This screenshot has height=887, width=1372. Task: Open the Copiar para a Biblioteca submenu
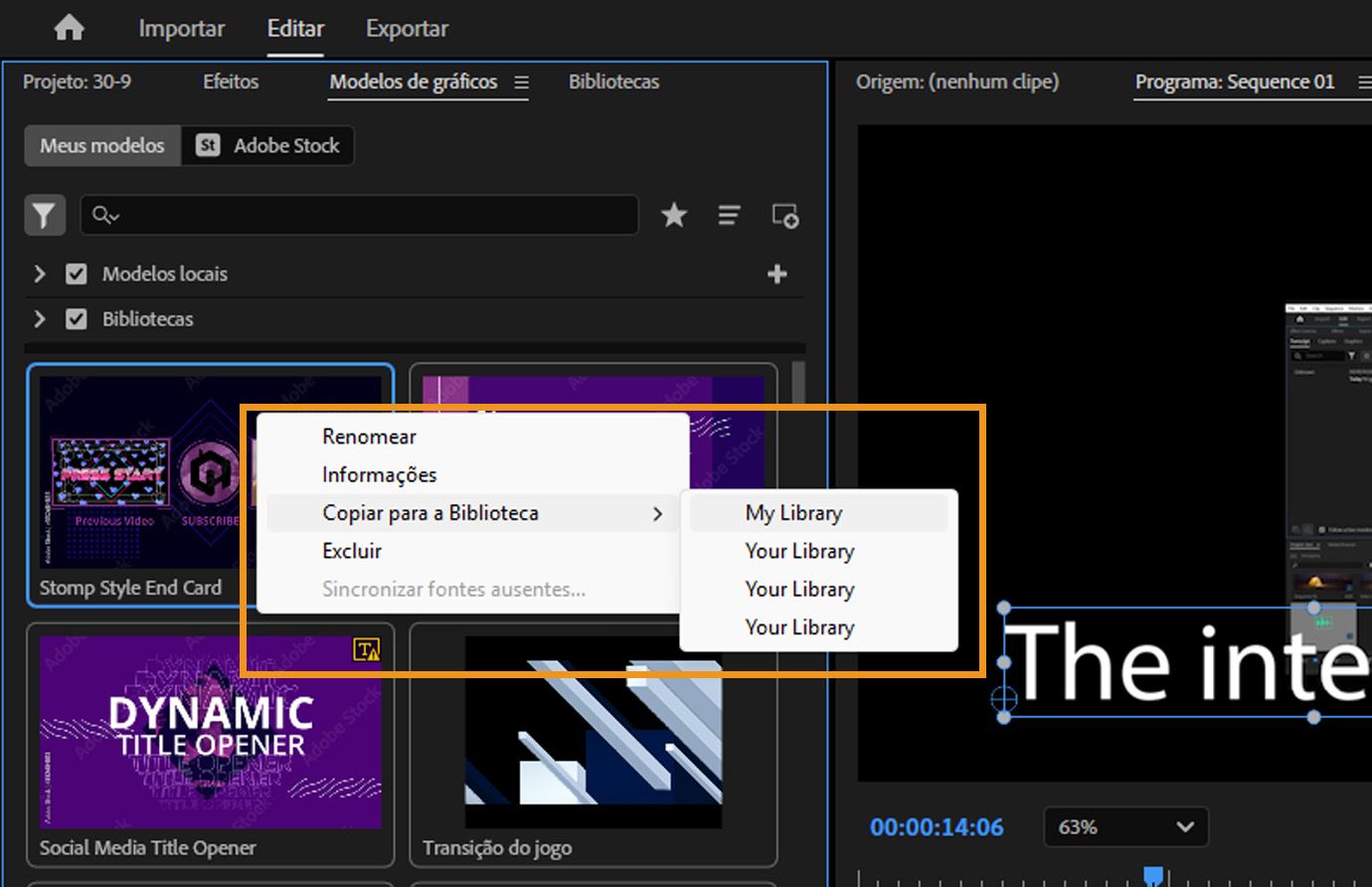[x=472, y=513]
